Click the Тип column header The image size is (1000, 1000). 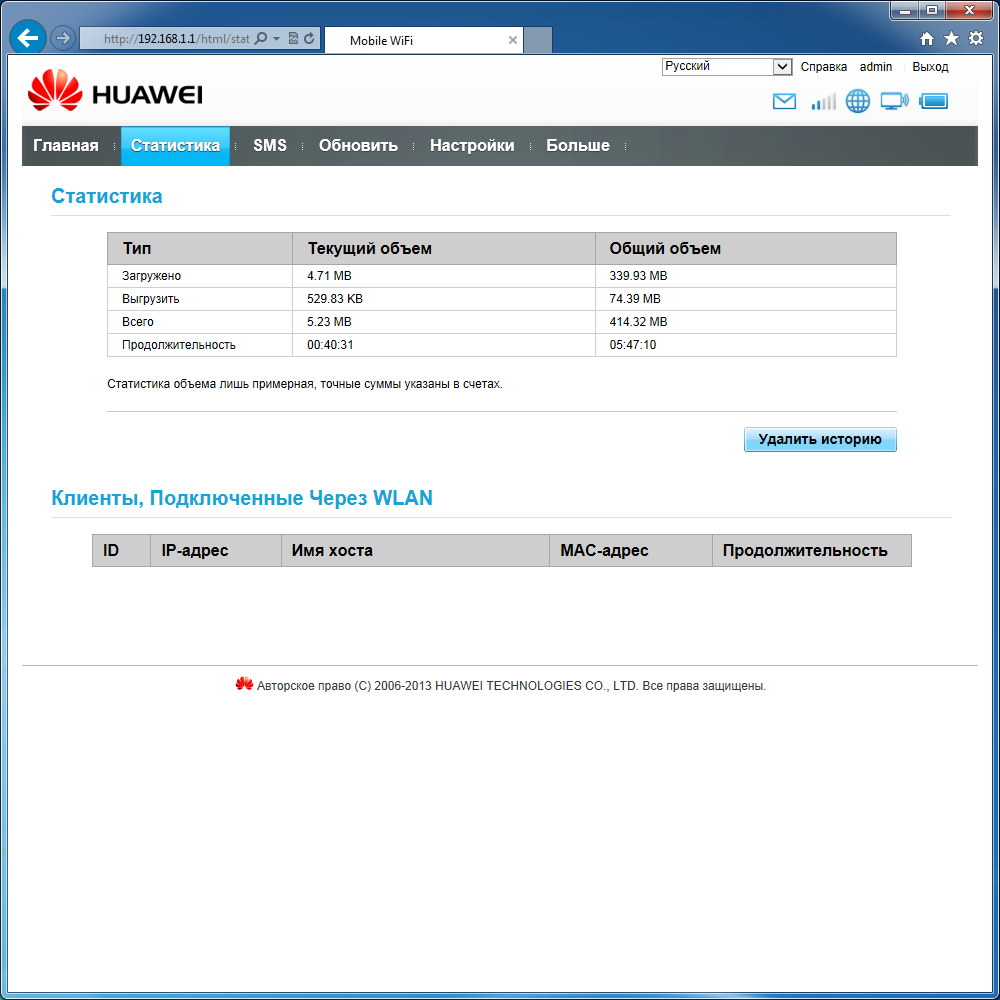[x=200, y=249]
